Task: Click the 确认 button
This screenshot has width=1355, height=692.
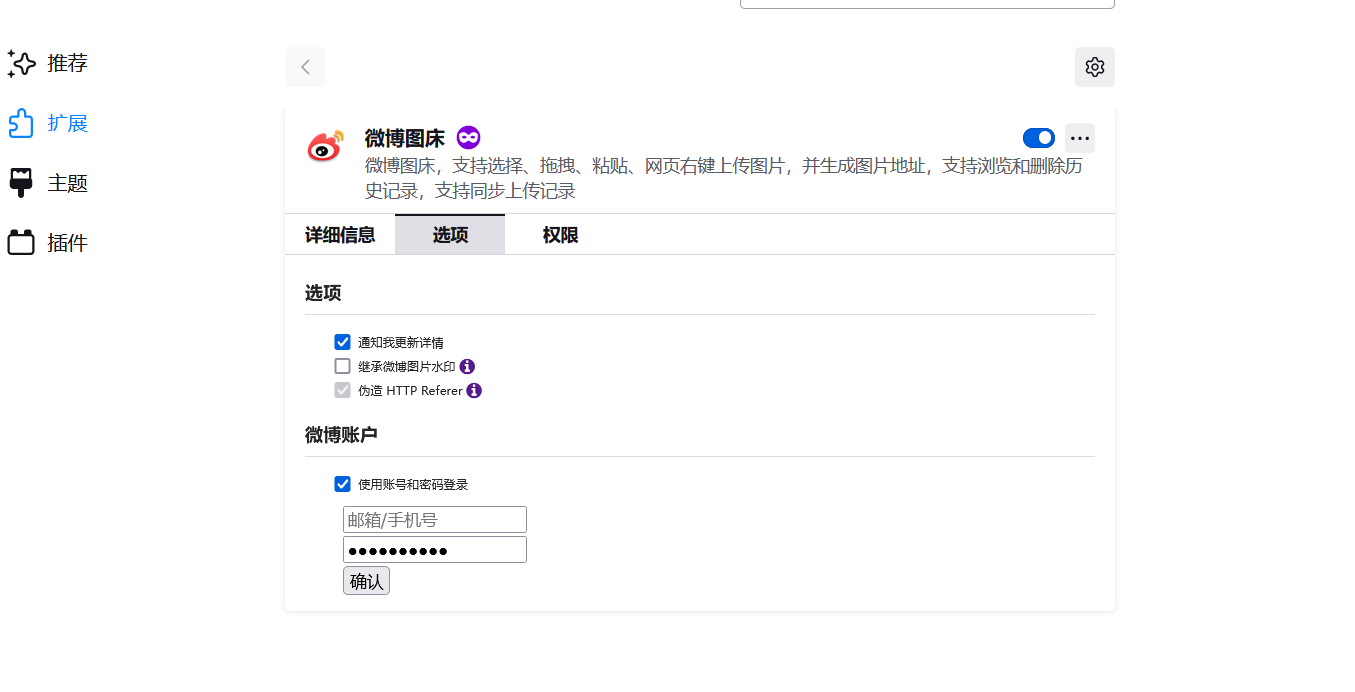Action: point(366,581)
